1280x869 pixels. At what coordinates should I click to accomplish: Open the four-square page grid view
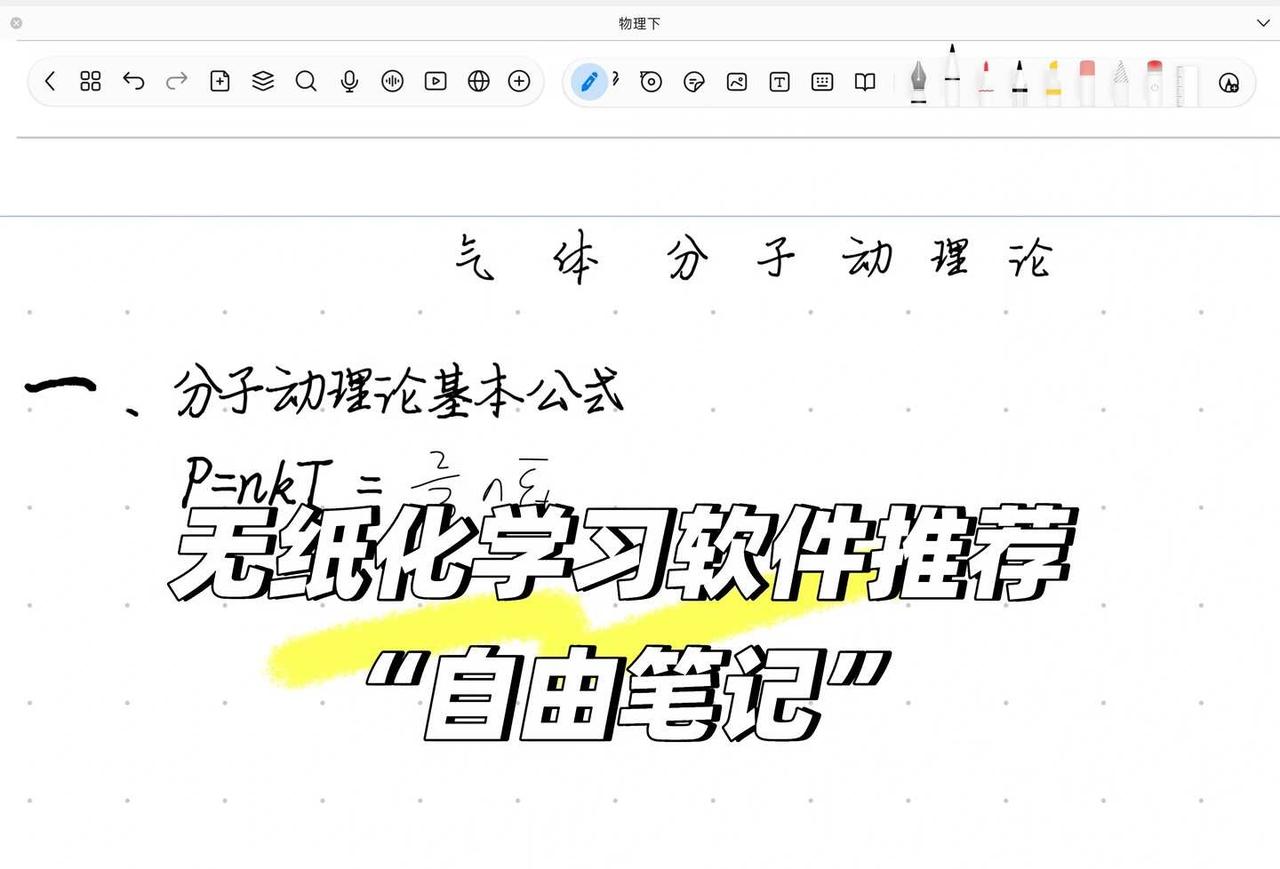tap(91, 82)
